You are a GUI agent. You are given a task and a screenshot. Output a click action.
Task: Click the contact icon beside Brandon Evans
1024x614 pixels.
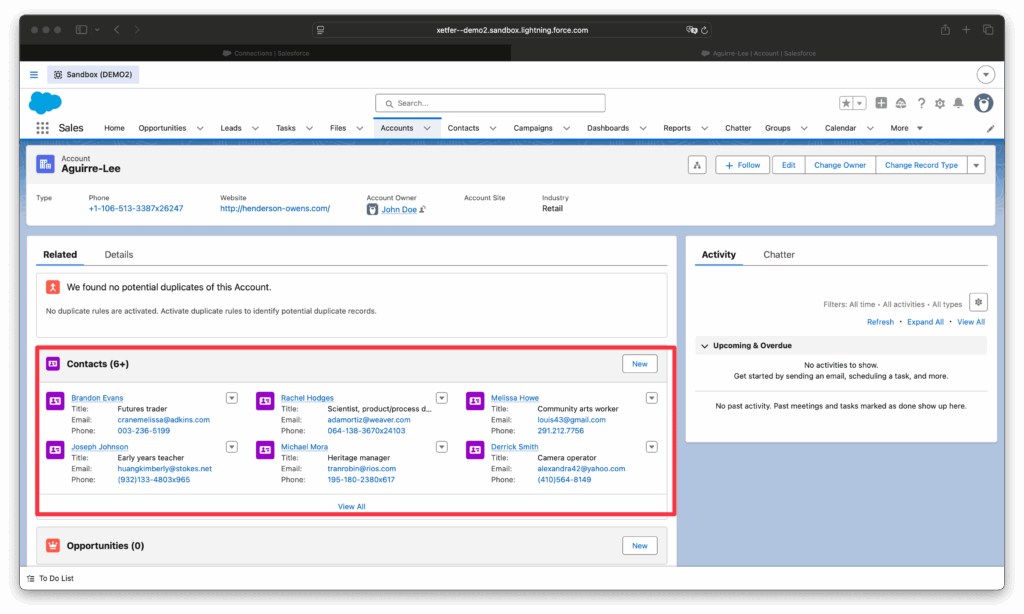click(56, 400)
